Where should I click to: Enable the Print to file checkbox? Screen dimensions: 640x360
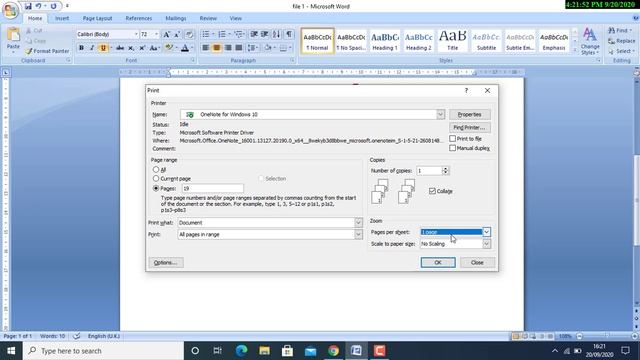[x=452, y=139]
